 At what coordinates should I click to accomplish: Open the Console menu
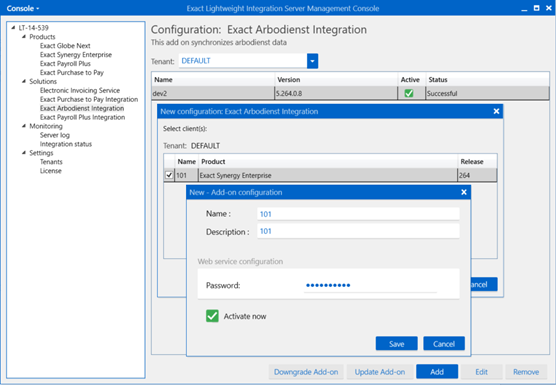tap(23, 8)
